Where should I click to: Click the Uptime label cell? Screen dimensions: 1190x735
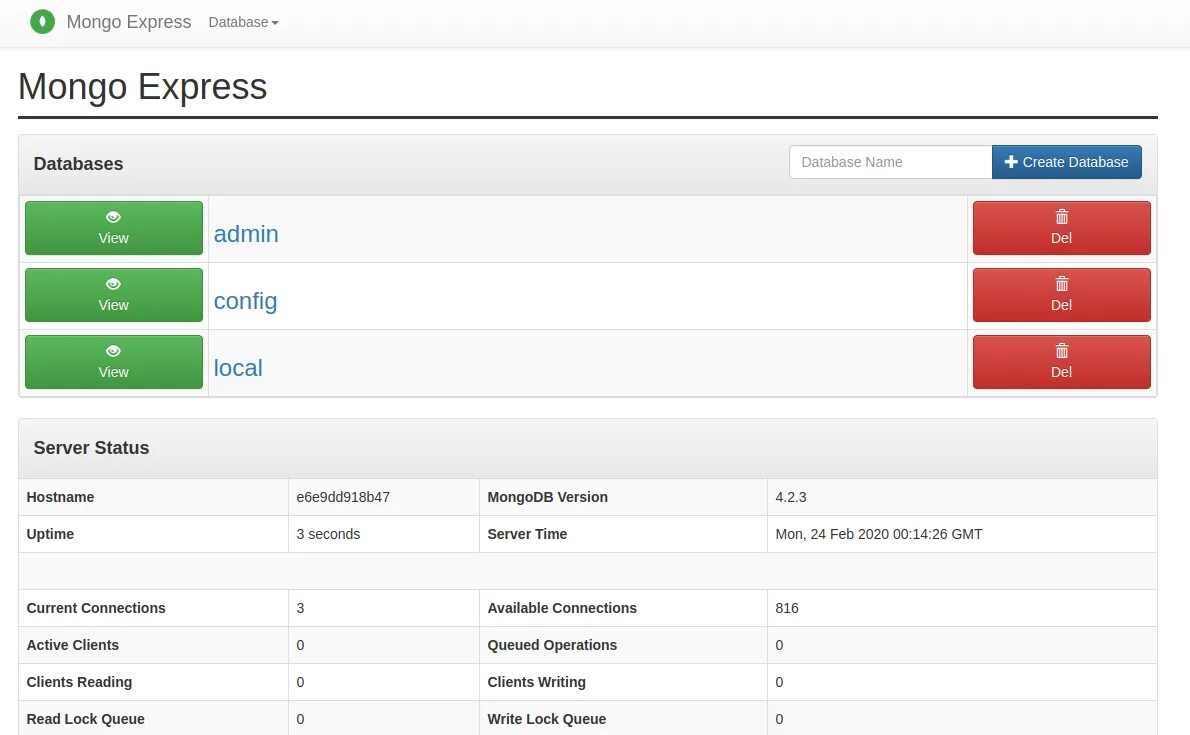click(x=153, y=534)
